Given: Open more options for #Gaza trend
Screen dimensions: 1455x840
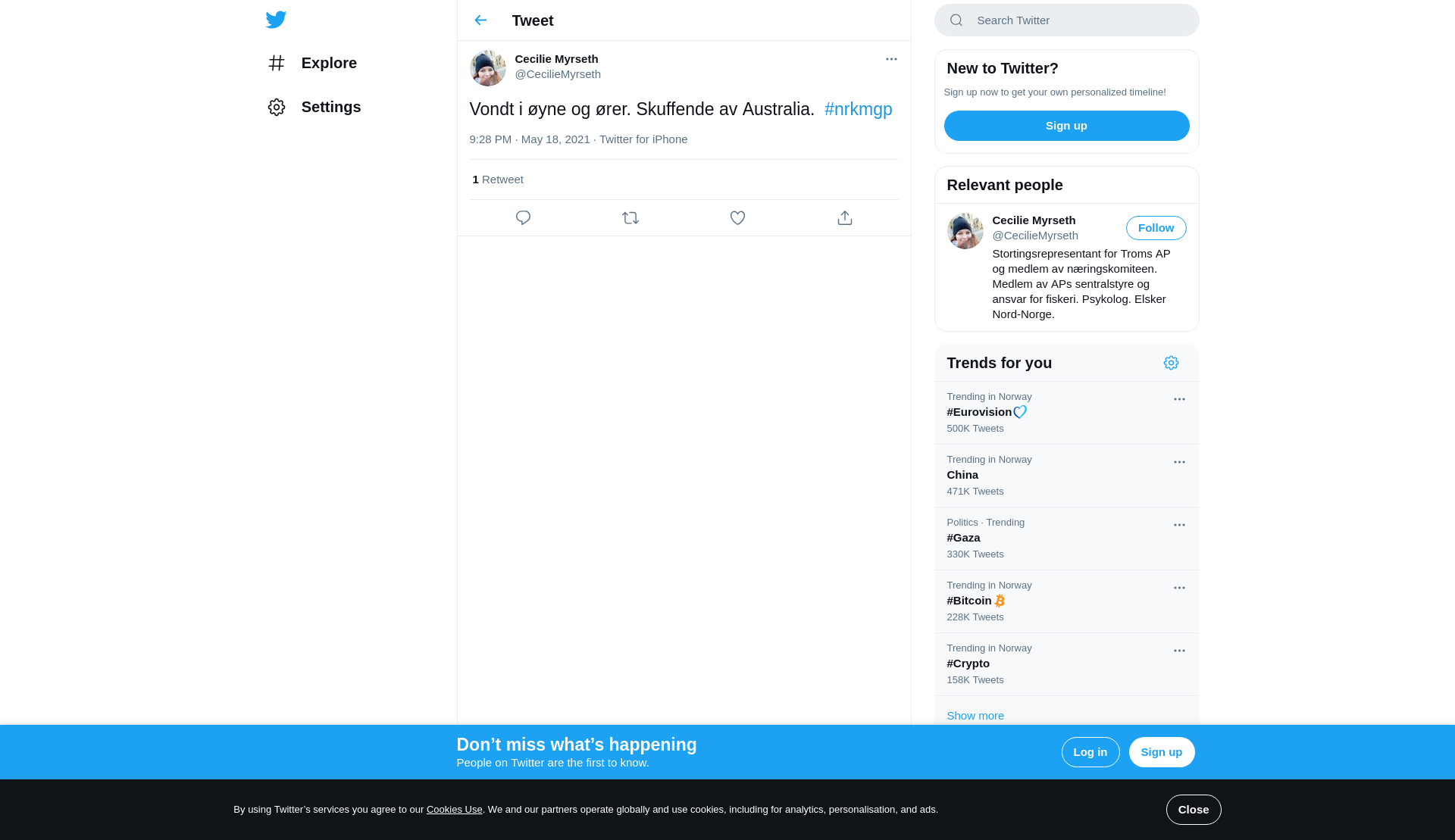Looking at the screenshot, I should coord(1179,525).
